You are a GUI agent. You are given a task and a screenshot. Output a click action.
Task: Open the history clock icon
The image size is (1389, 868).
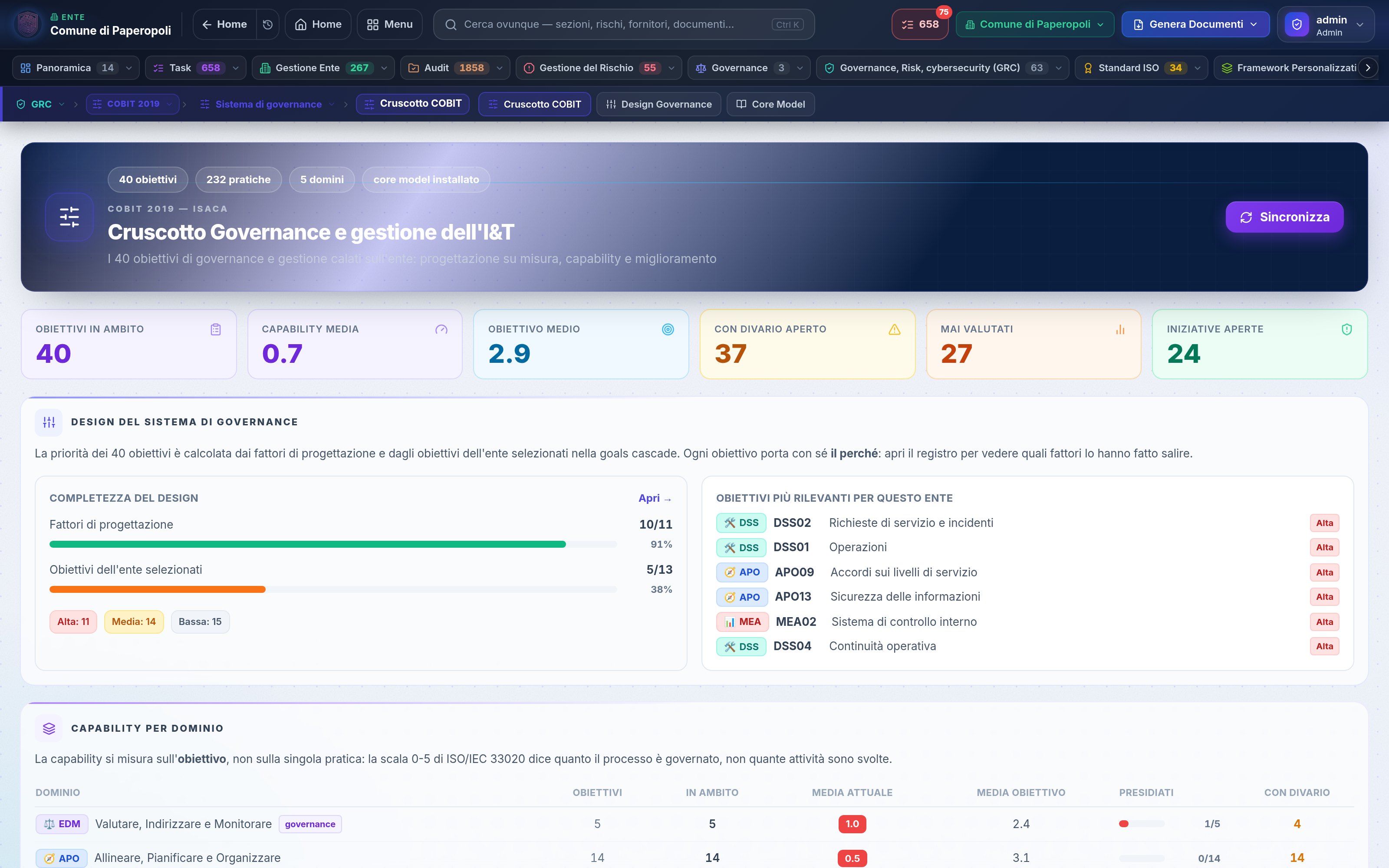(267, 24)
